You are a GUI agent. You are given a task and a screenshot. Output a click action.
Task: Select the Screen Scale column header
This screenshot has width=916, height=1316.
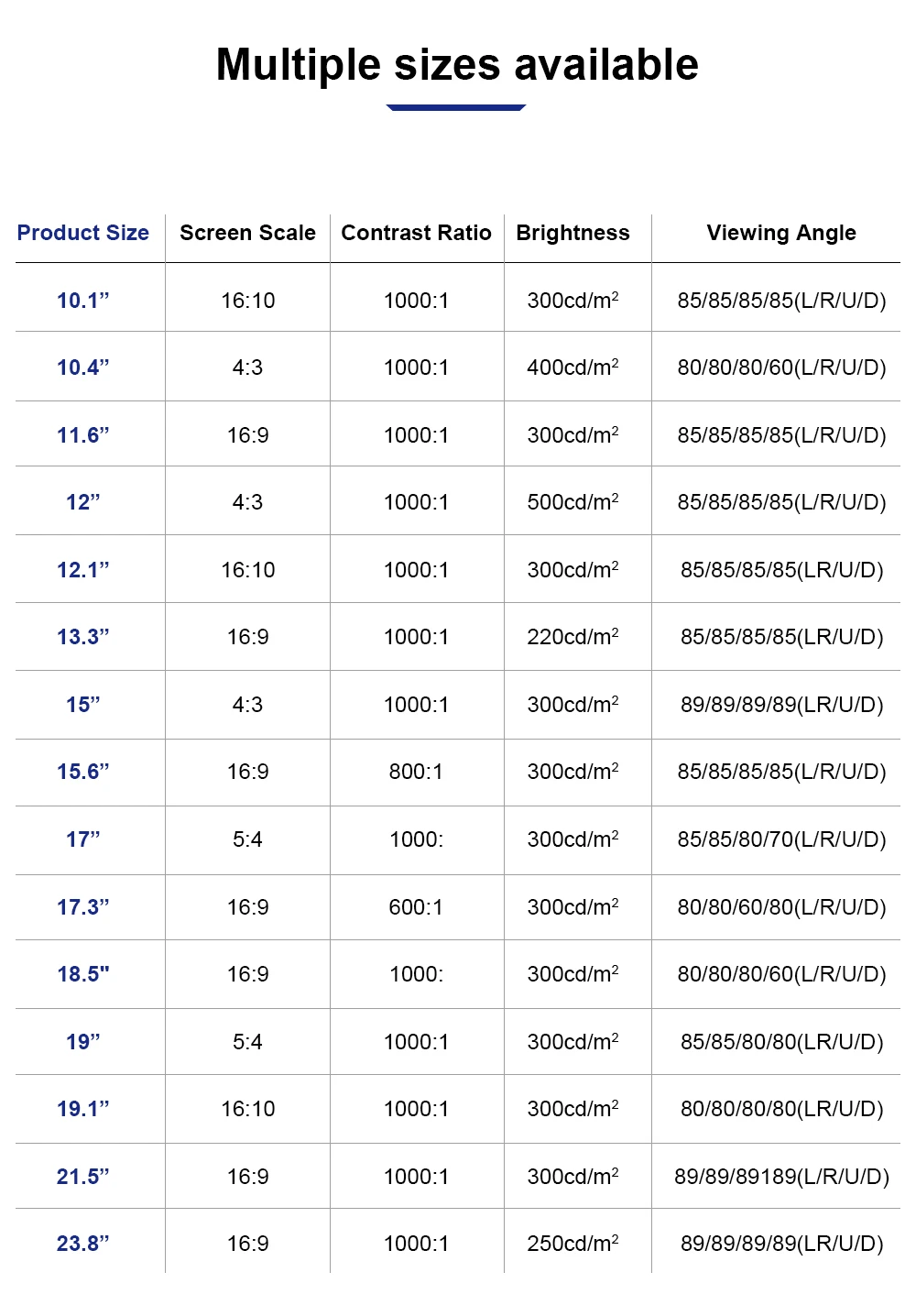coord(247,233)
